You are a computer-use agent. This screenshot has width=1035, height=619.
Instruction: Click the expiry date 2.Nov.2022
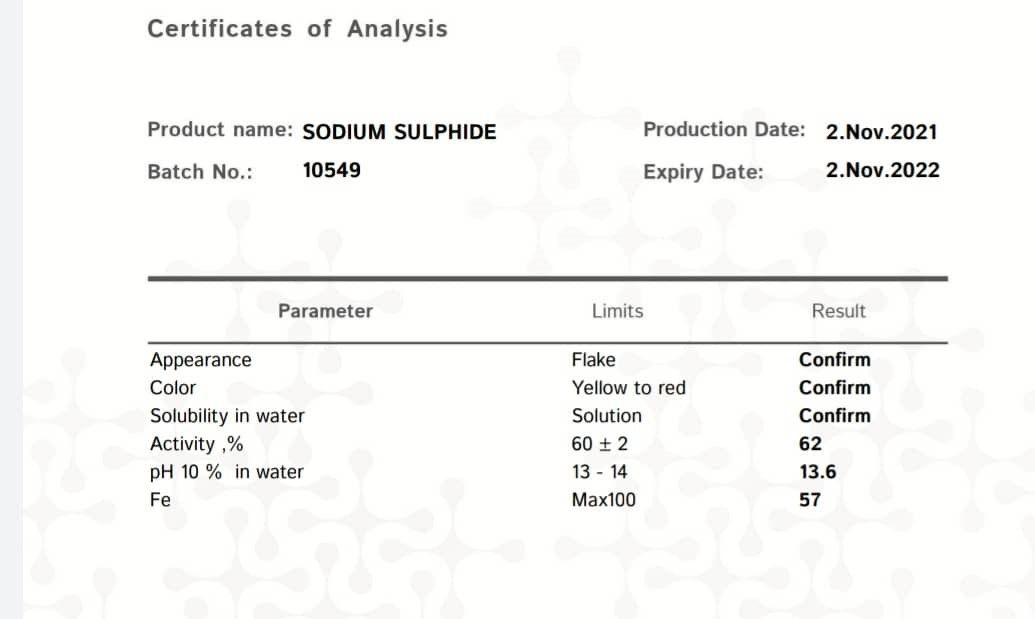click(882, 171)
